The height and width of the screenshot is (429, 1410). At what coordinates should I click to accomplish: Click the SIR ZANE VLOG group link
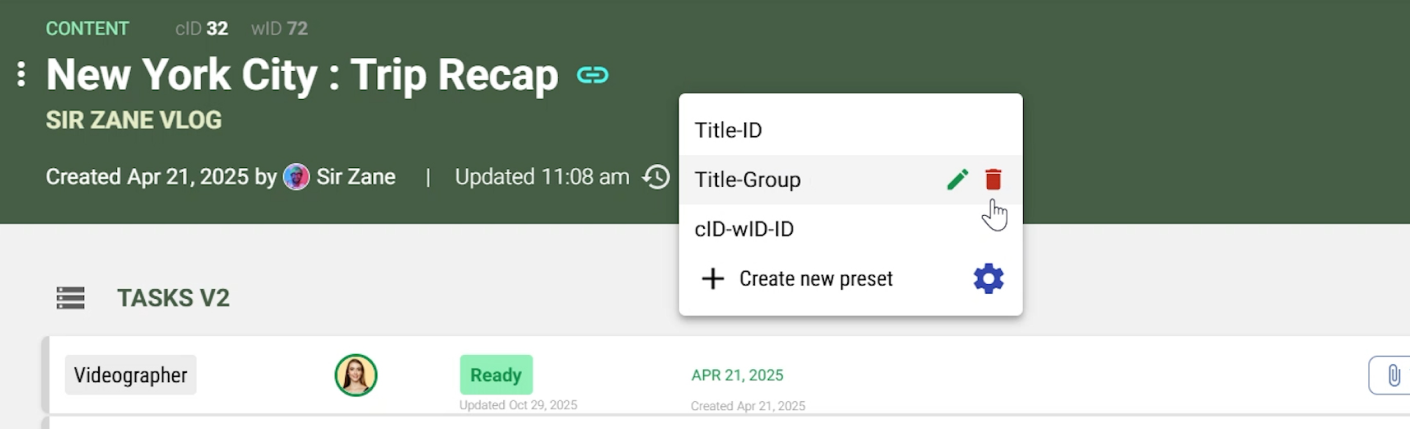pyautogui.click(x=134, y=121)
